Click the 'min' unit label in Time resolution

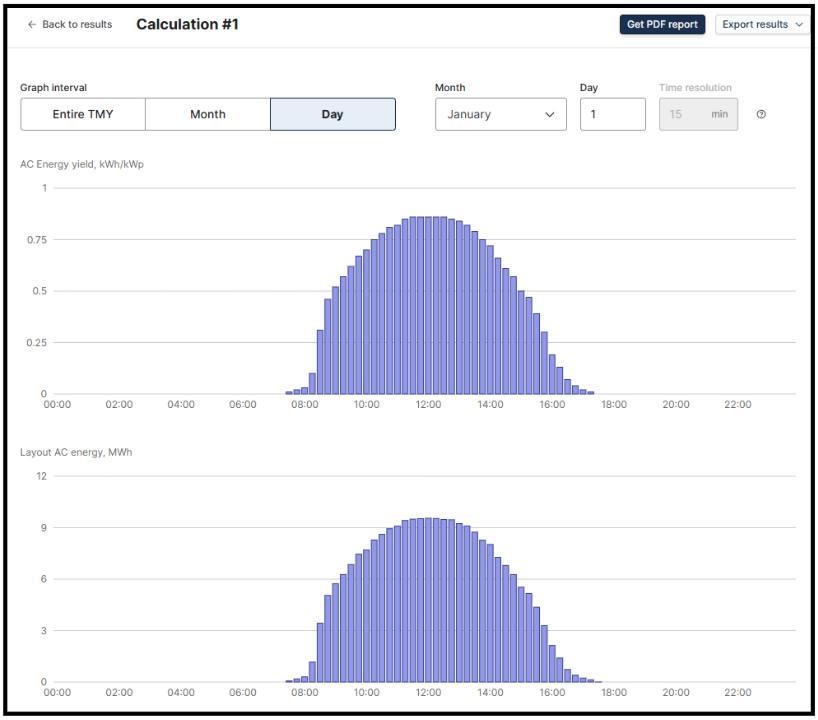(719, 115)
